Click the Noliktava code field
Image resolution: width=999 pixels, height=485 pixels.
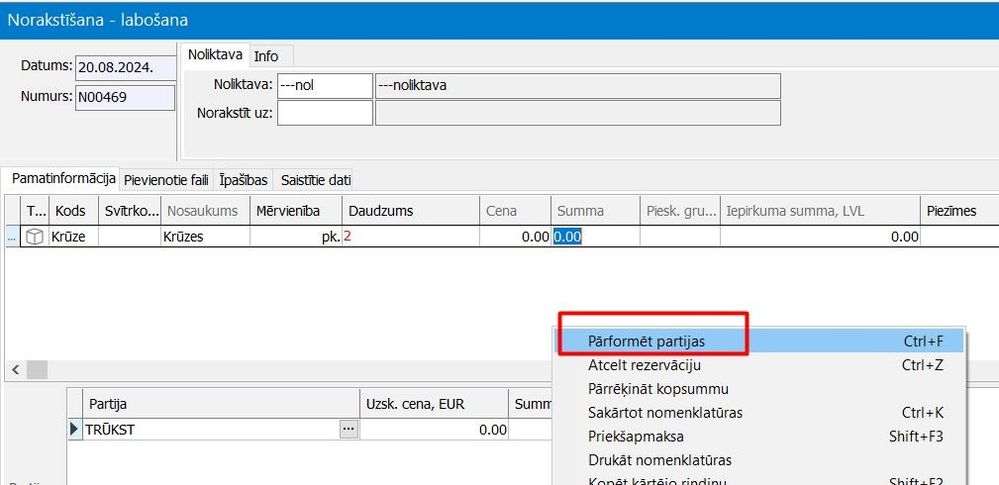tap(325, 85)
